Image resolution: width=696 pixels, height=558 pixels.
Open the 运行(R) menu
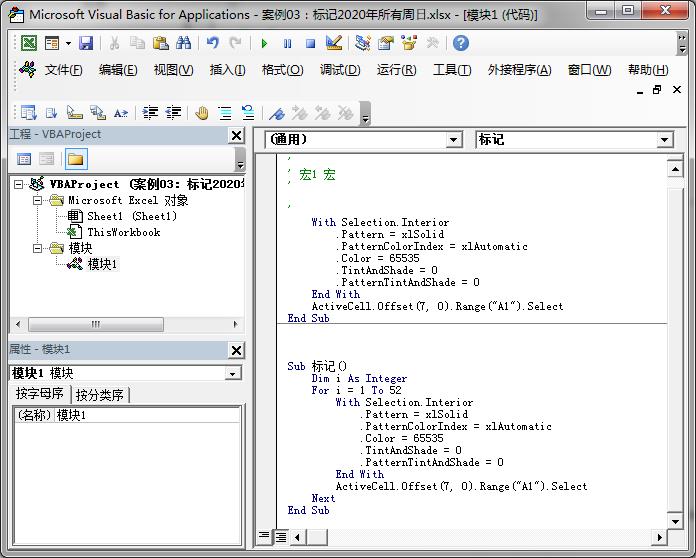click(x=396, y=70)
